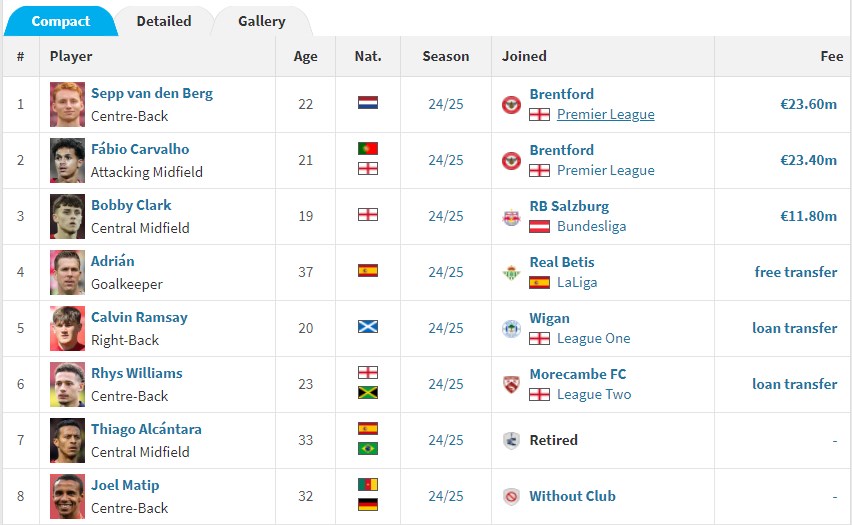Click the Brentford club crest in row 1
Image resolution: width=852 pixels, height=525 pixels.
click(x=512, y=104)
